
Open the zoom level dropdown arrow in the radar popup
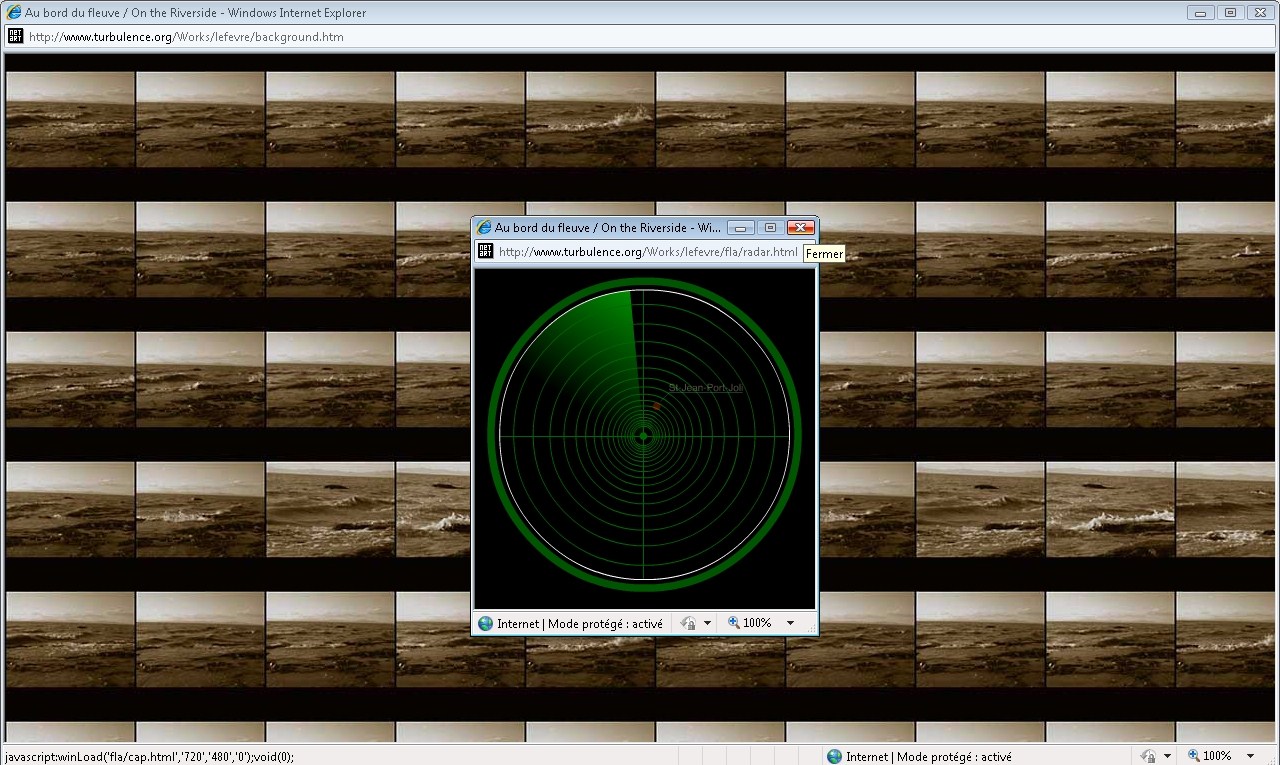[790, 623]
